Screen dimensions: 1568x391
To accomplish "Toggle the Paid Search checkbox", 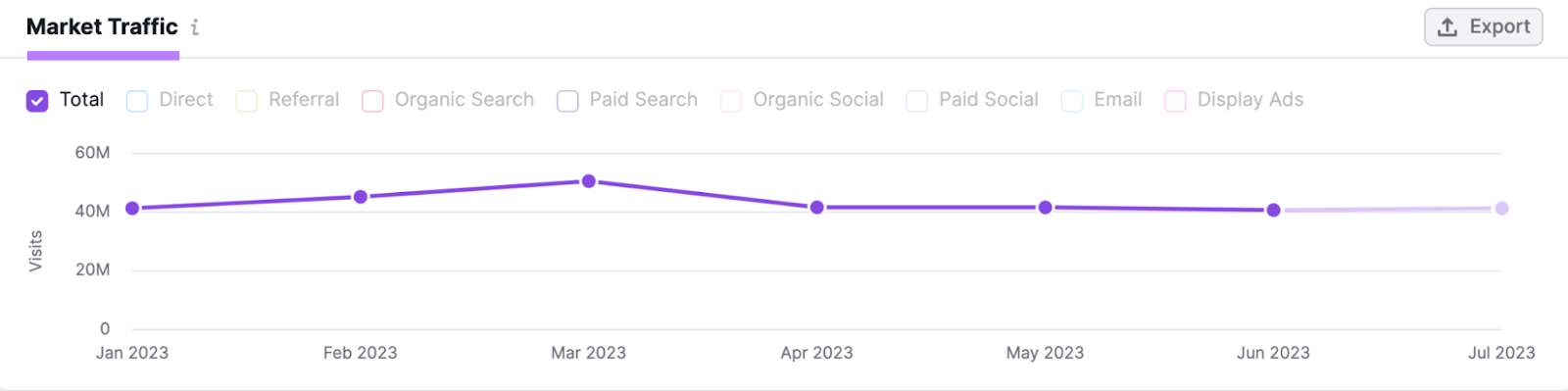I will 567,100.
